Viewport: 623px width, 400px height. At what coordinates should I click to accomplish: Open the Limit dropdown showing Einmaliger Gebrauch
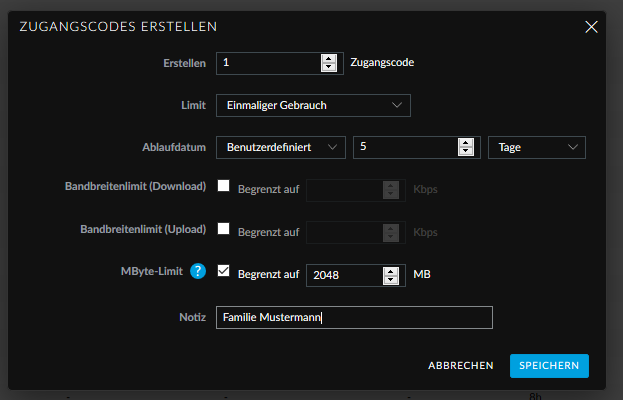[x=313, y=105]
